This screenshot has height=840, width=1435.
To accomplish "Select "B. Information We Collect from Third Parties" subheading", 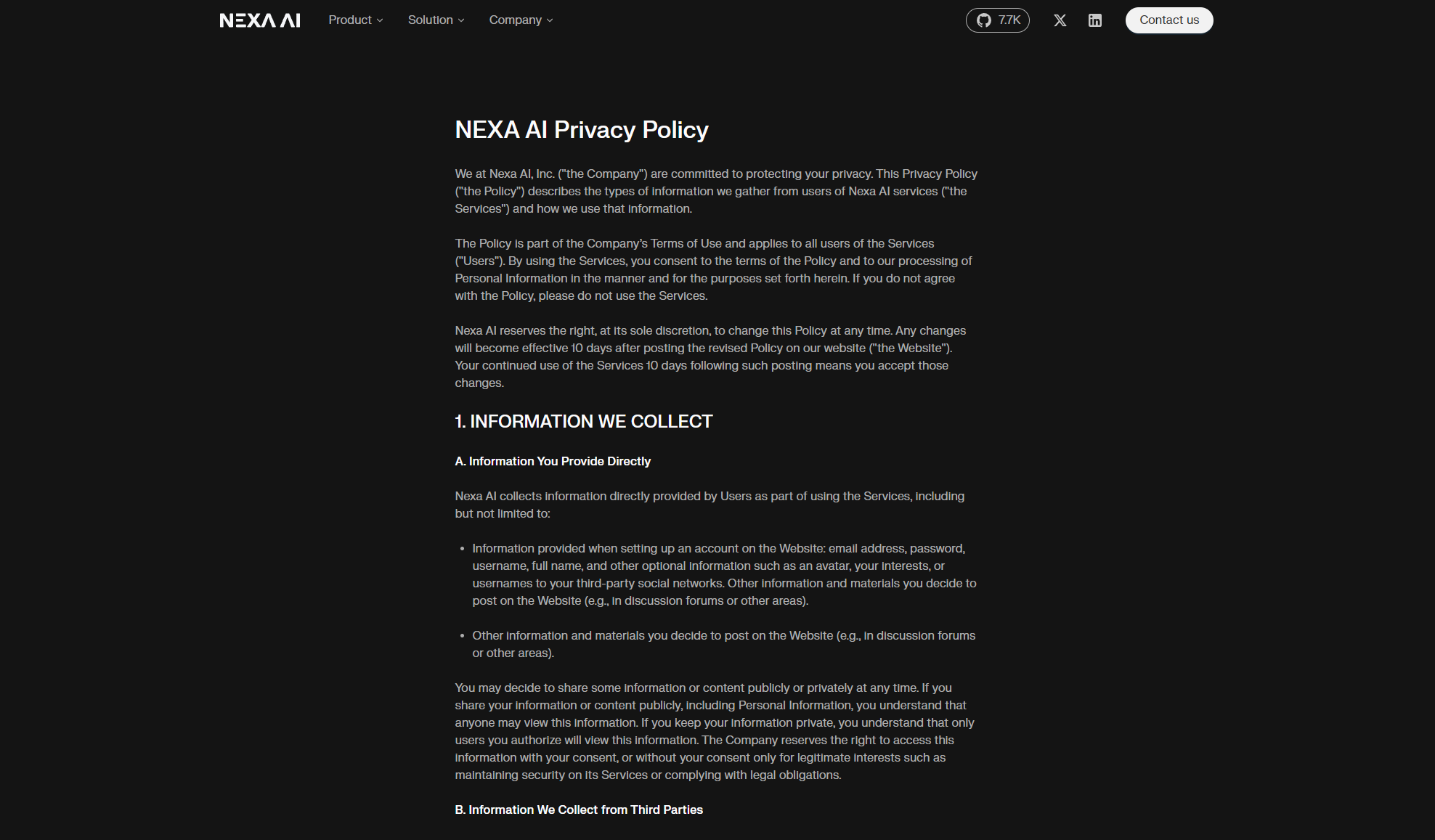I will 578,810.
